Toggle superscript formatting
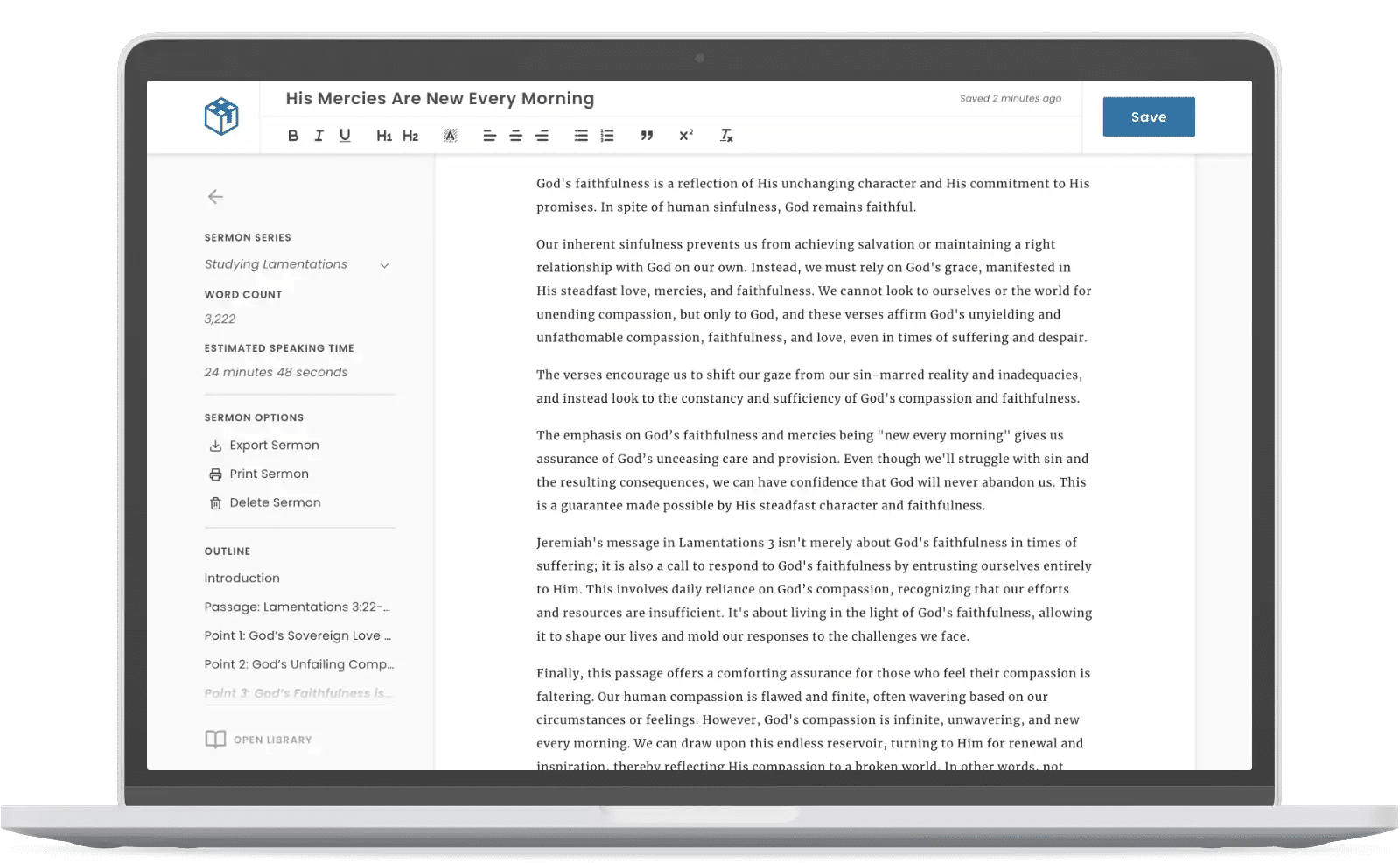Image resolution: width=1400 pixels, height=863 pixels. coord(686,136)
